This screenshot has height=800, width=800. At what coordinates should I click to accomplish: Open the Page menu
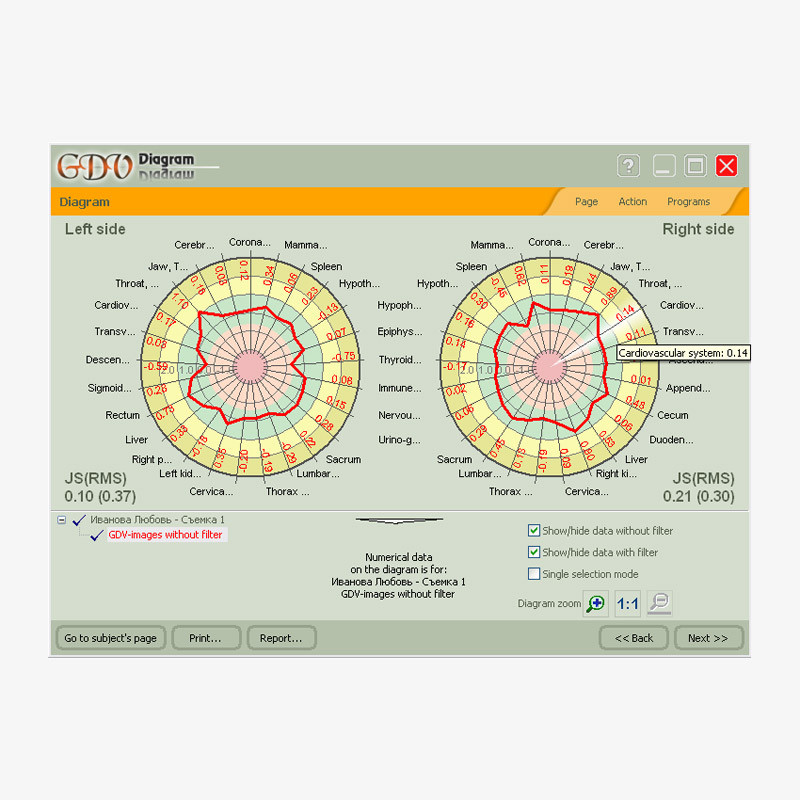[586, 202]
